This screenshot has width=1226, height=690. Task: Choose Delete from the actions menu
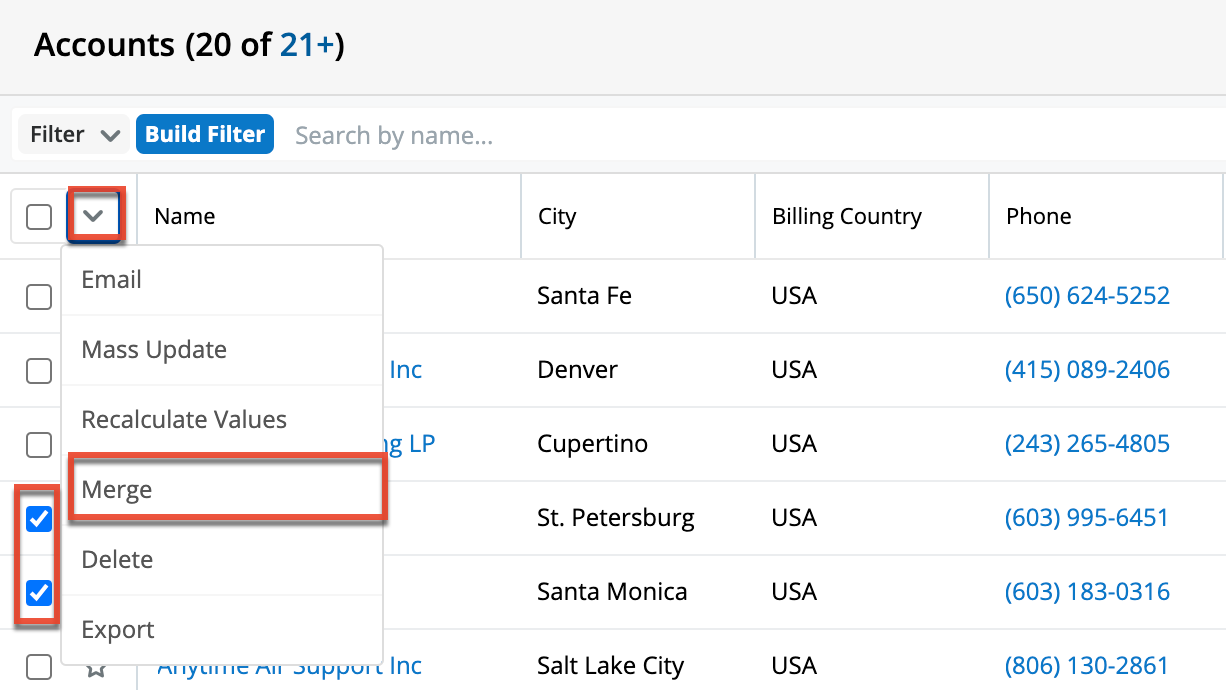[x=117, y=560]
